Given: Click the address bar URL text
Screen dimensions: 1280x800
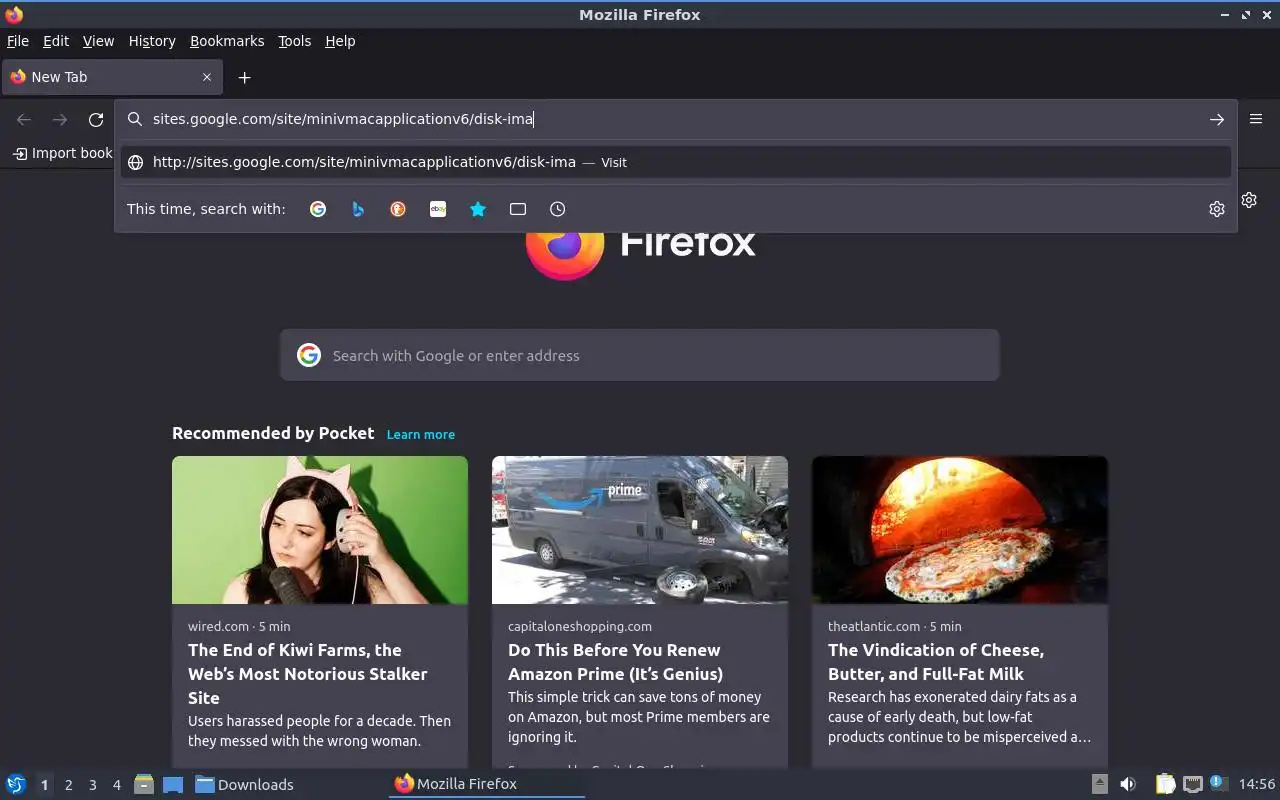Looking at the screenshot, I should 343,119.
